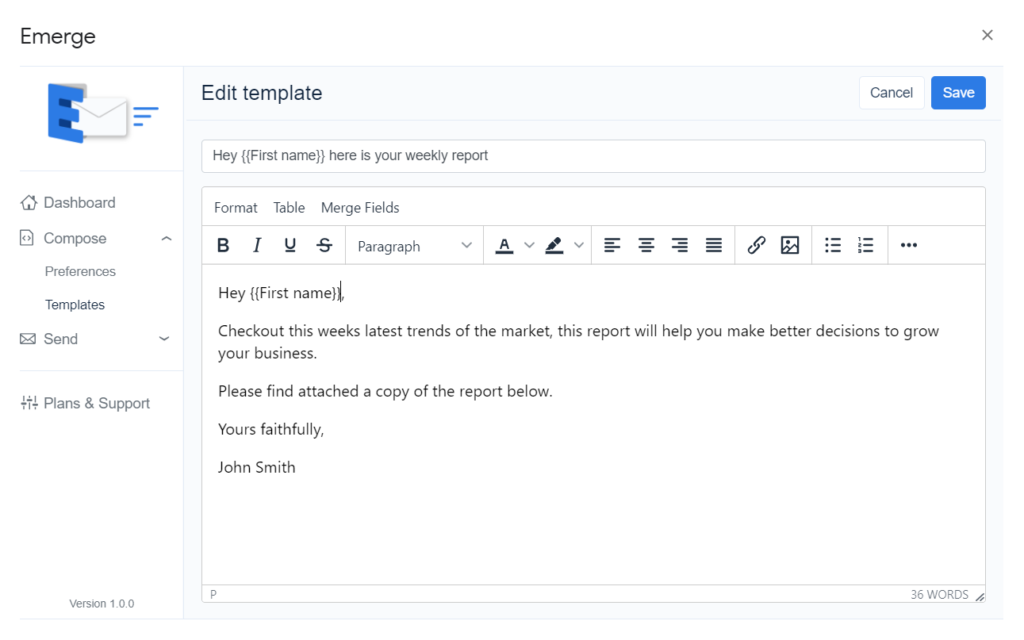Apply the highlight background color

(x=555, y=246)
